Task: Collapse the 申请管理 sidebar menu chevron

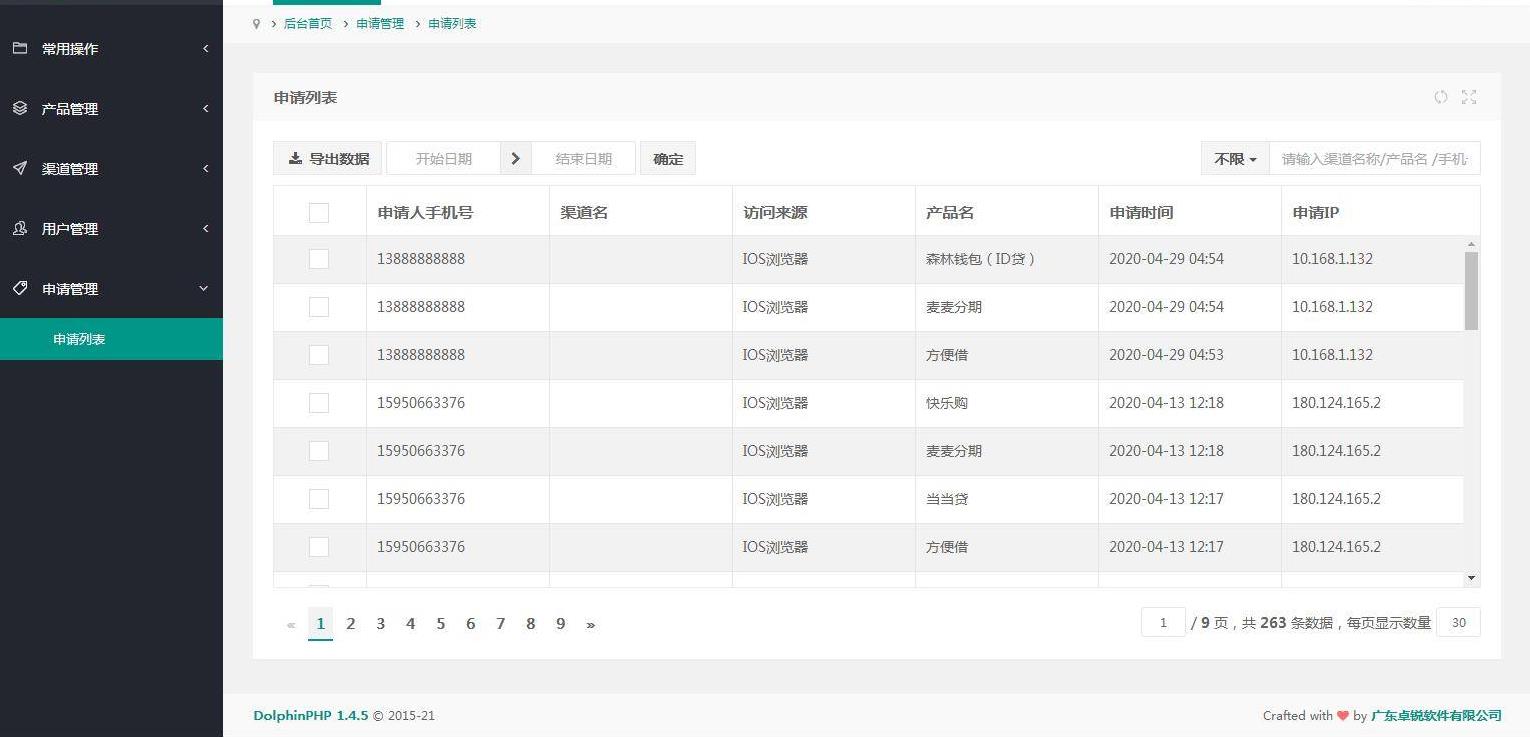Action: pyautogui.click(x=204, y=288)
